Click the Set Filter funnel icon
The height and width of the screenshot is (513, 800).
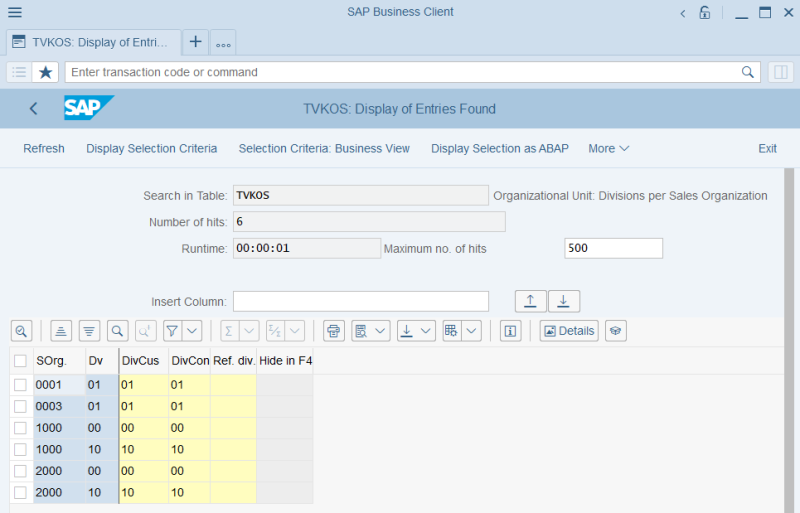172,331
